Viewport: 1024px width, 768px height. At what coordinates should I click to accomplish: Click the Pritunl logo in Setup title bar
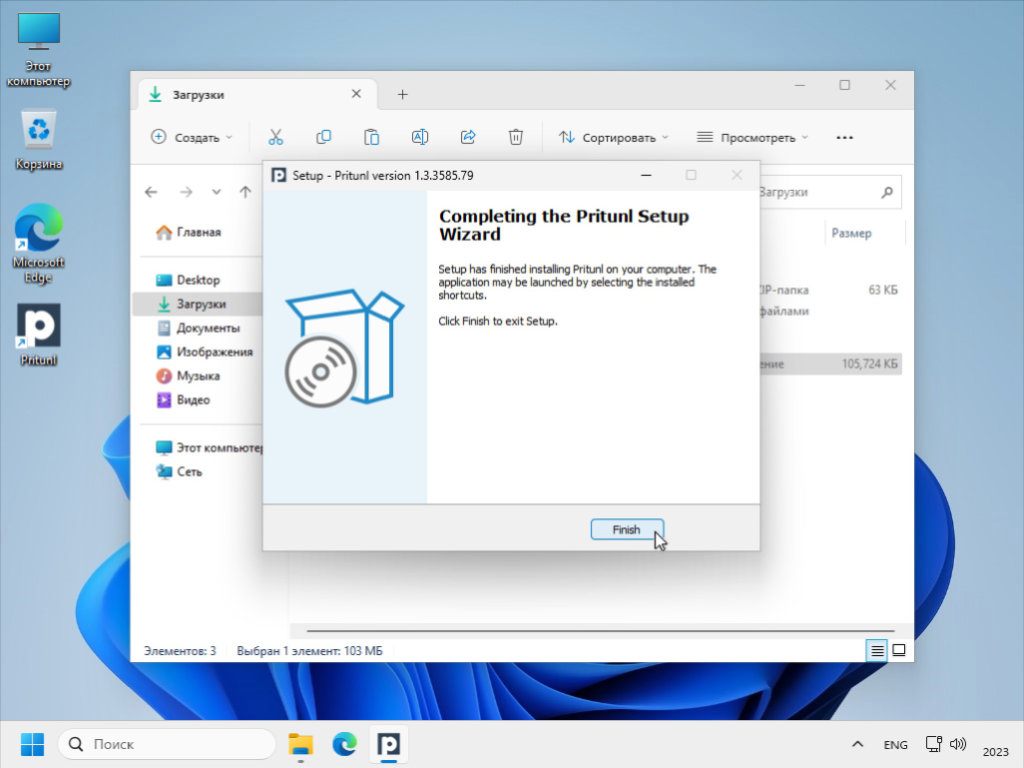click(x=279, y=175)
